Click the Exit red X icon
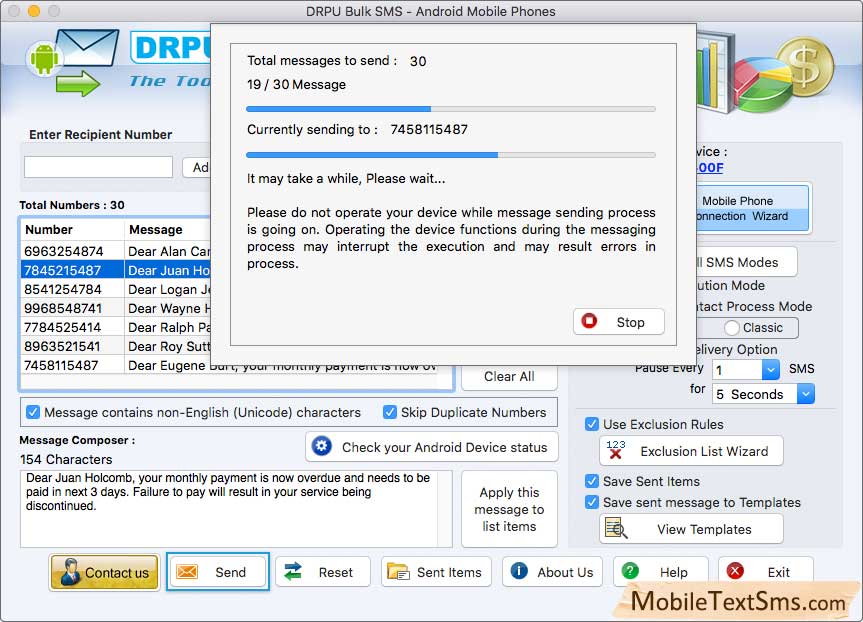The height and width of the screenshot is (622, 863). tap(735, 571)
